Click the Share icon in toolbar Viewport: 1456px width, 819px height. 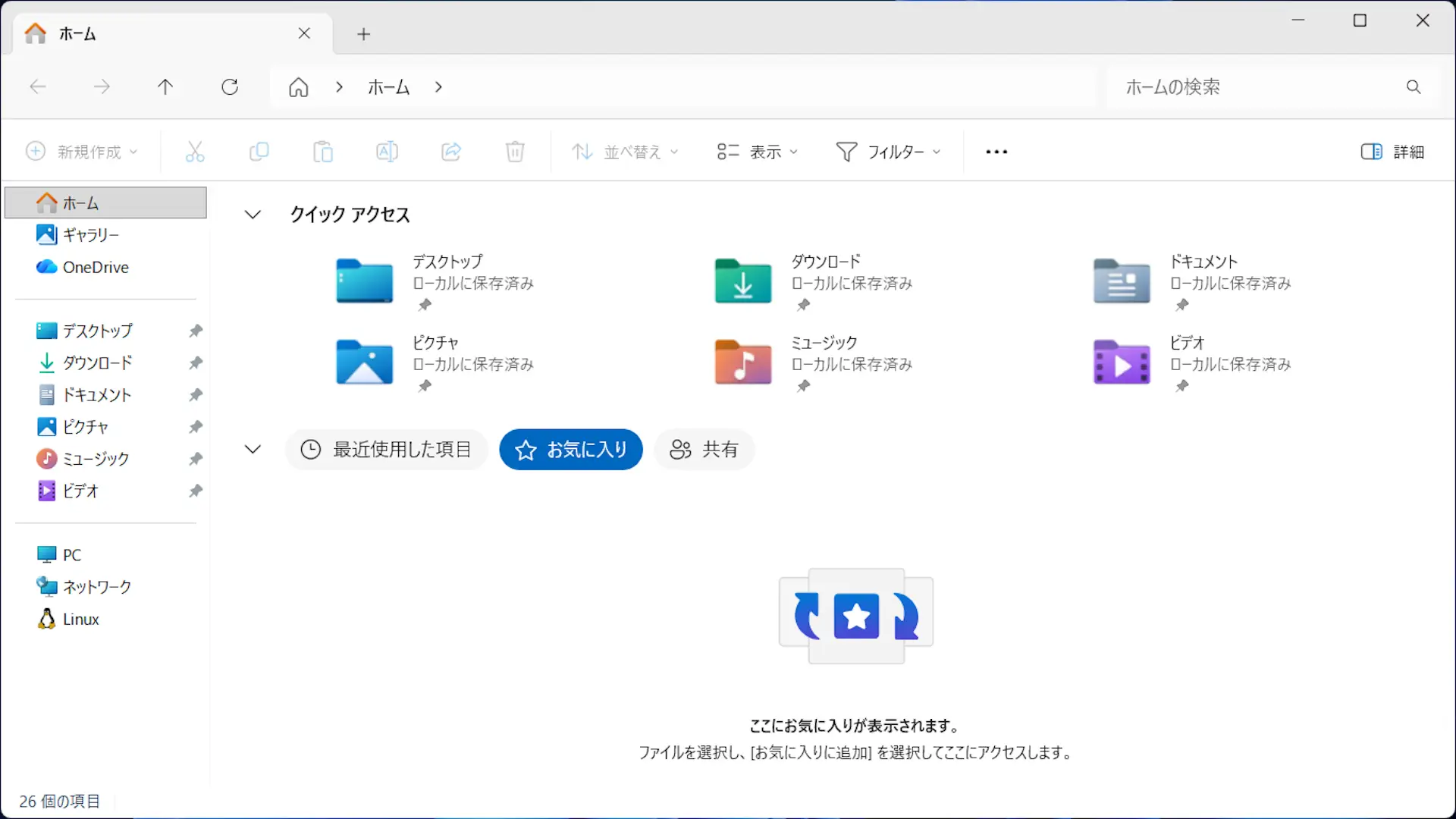[x=451, y=152]
